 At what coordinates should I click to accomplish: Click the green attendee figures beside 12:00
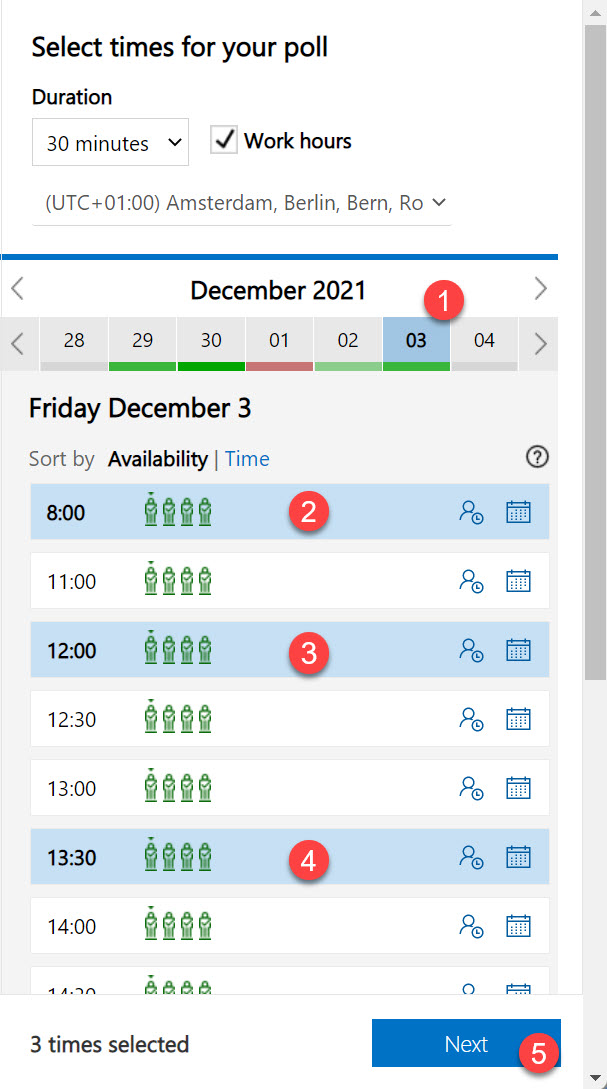click(177, 648)
